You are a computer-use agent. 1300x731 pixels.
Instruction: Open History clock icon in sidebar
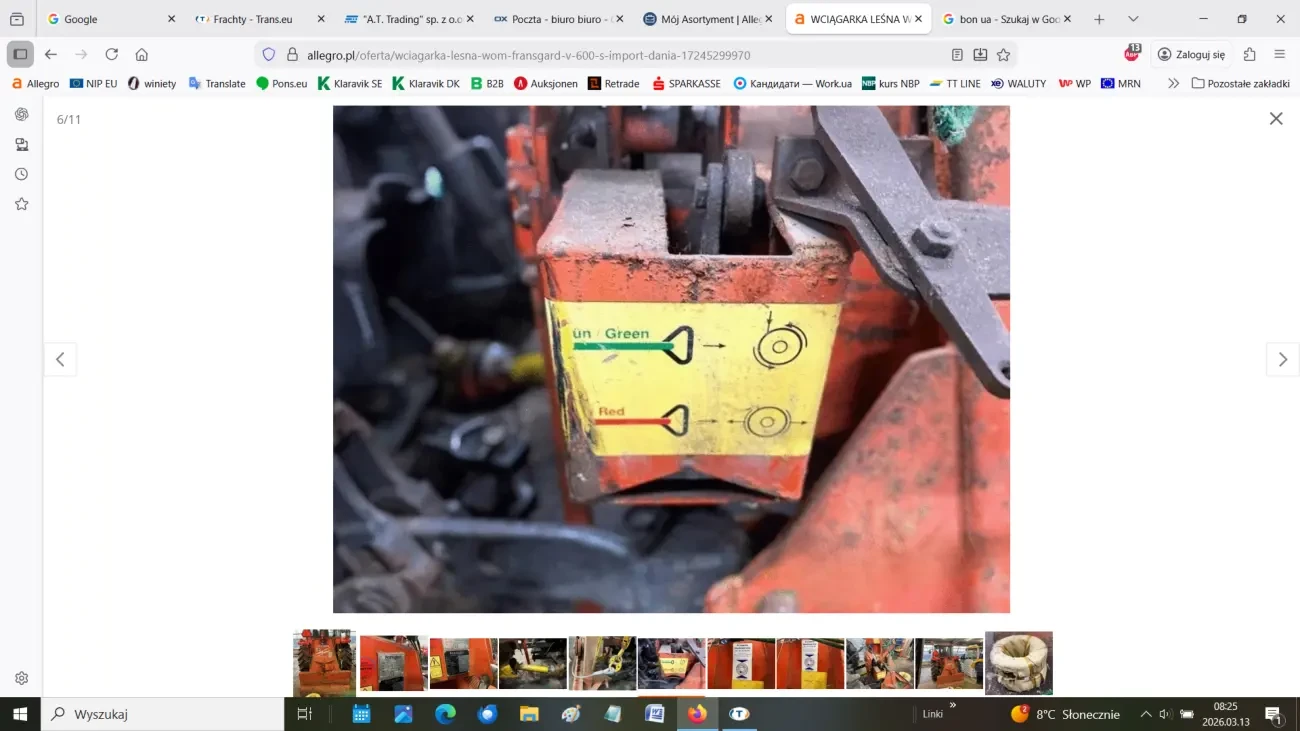21,174
